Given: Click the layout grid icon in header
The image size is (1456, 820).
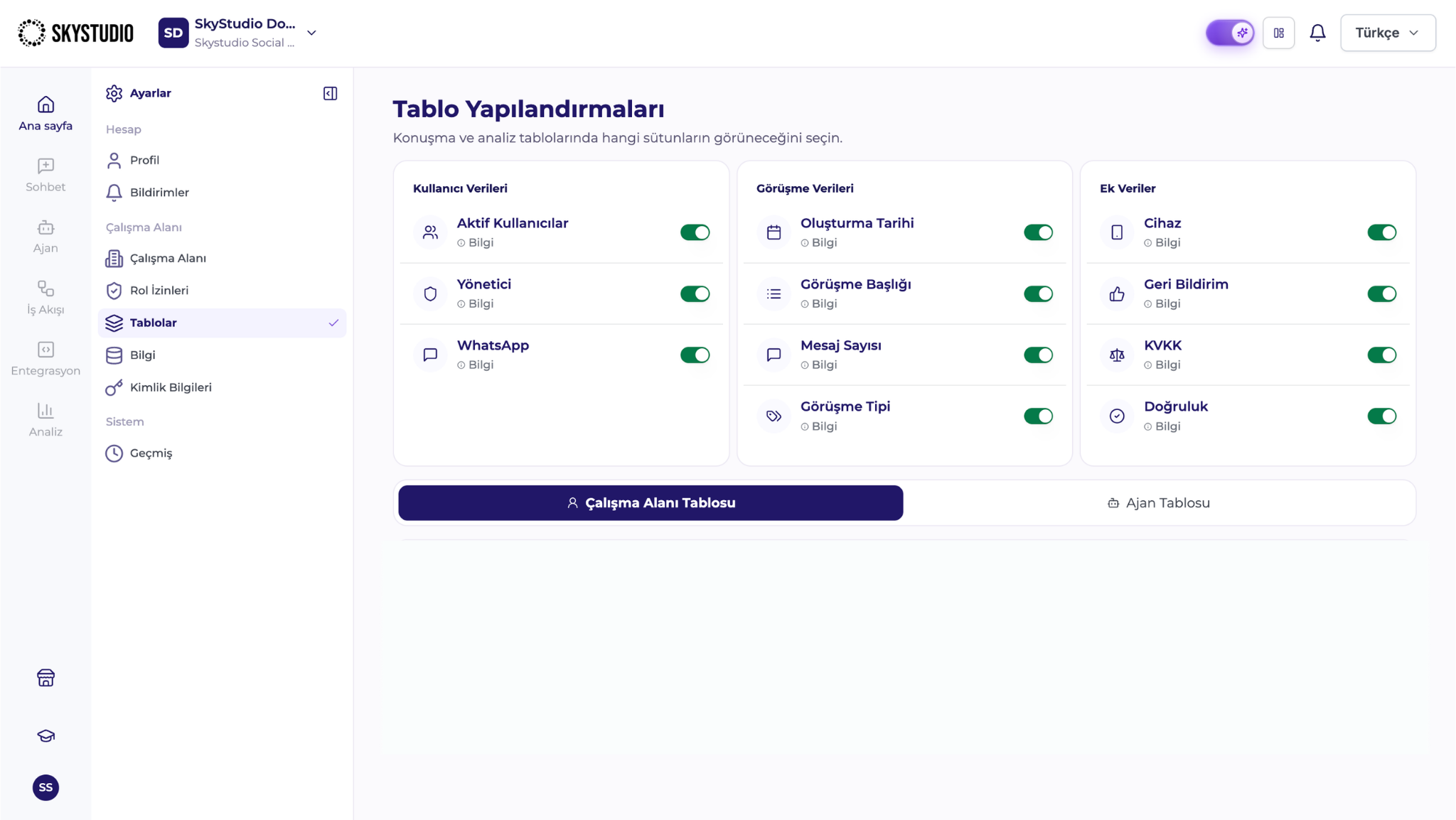Looking at the screenshot, I should [1278, 33].
